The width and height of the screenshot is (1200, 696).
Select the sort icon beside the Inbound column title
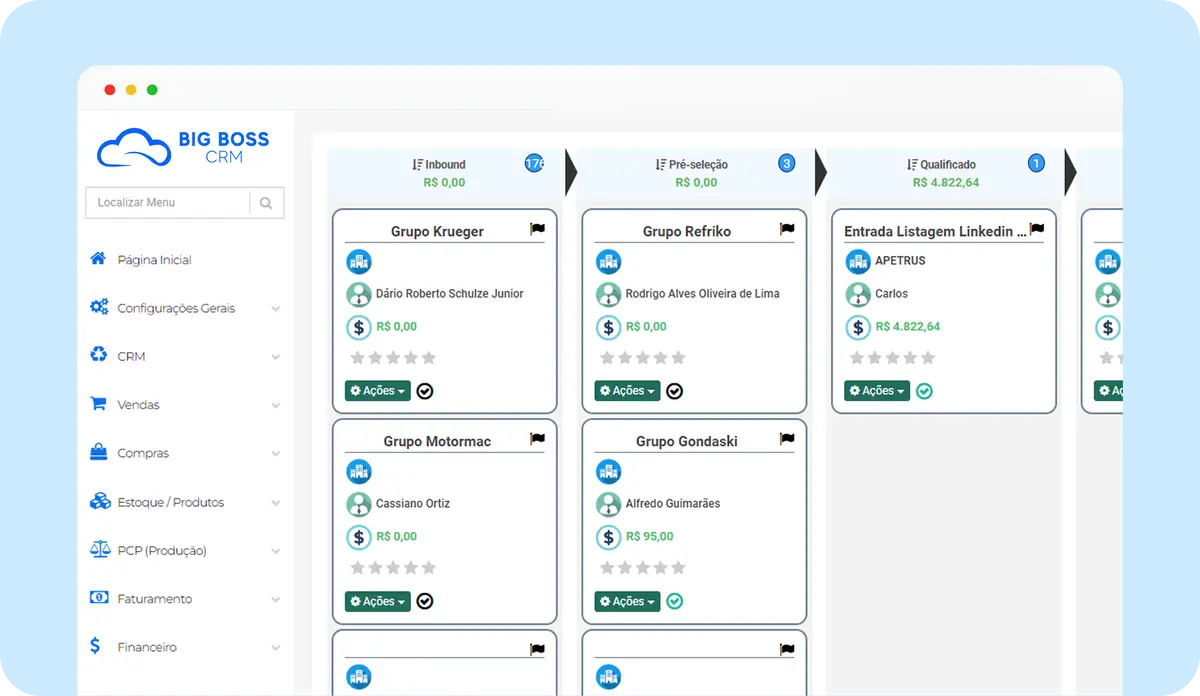click(415, 164)
